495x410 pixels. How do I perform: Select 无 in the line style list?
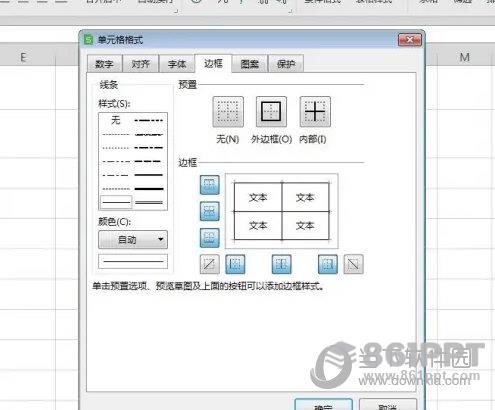click(x=116, y=120)
